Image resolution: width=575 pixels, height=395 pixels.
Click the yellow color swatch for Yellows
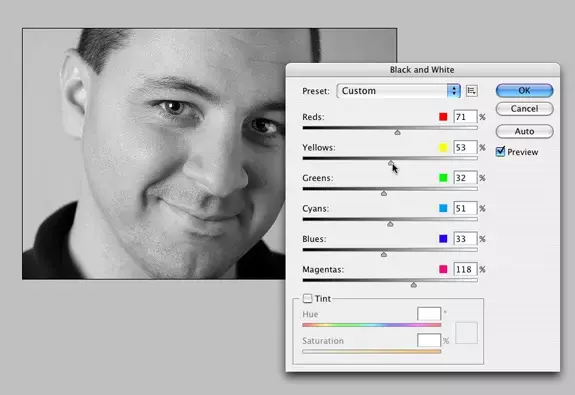pos(443,147)
